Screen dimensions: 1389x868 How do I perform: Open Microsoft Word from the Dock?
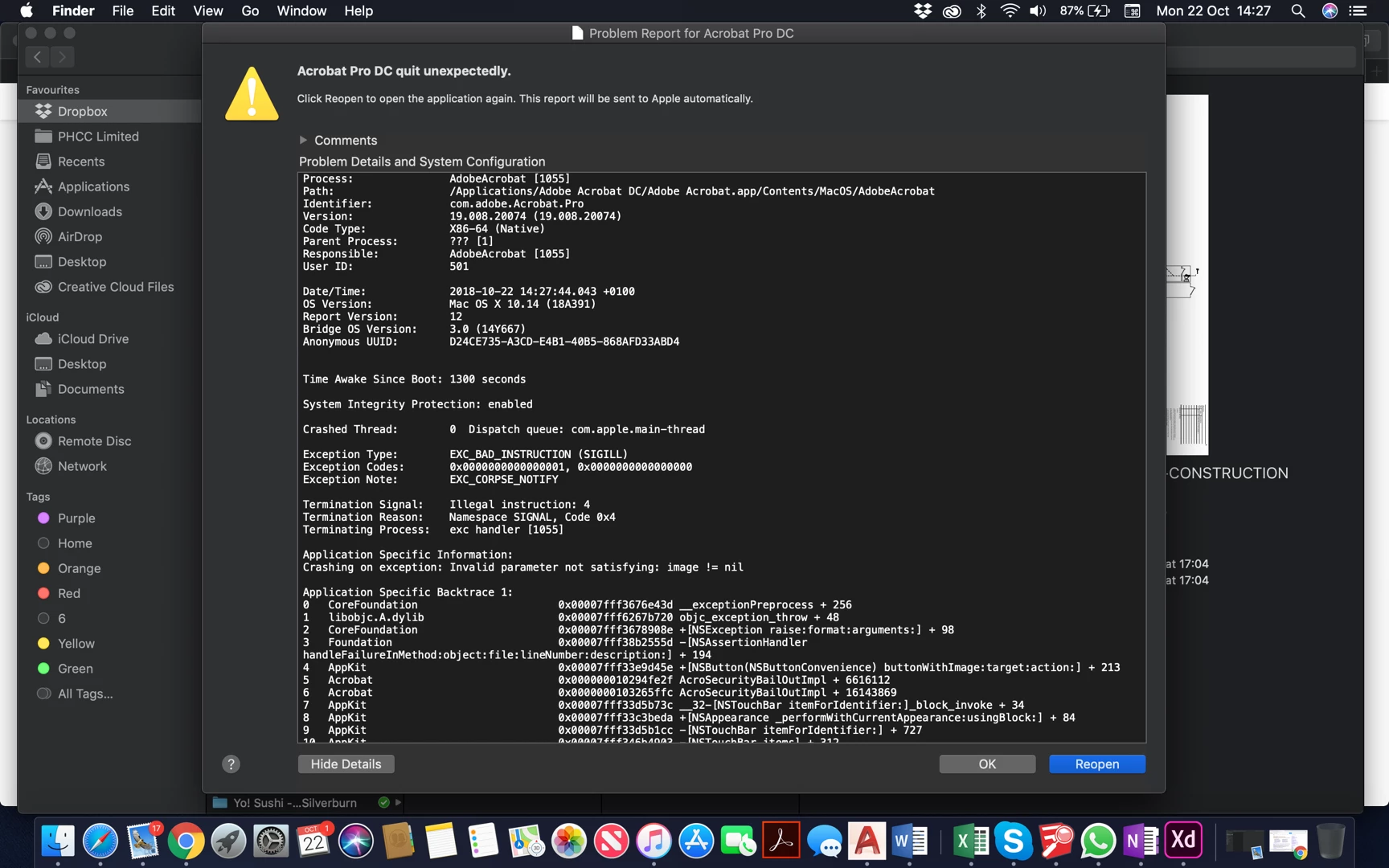(x=909, y=841)
